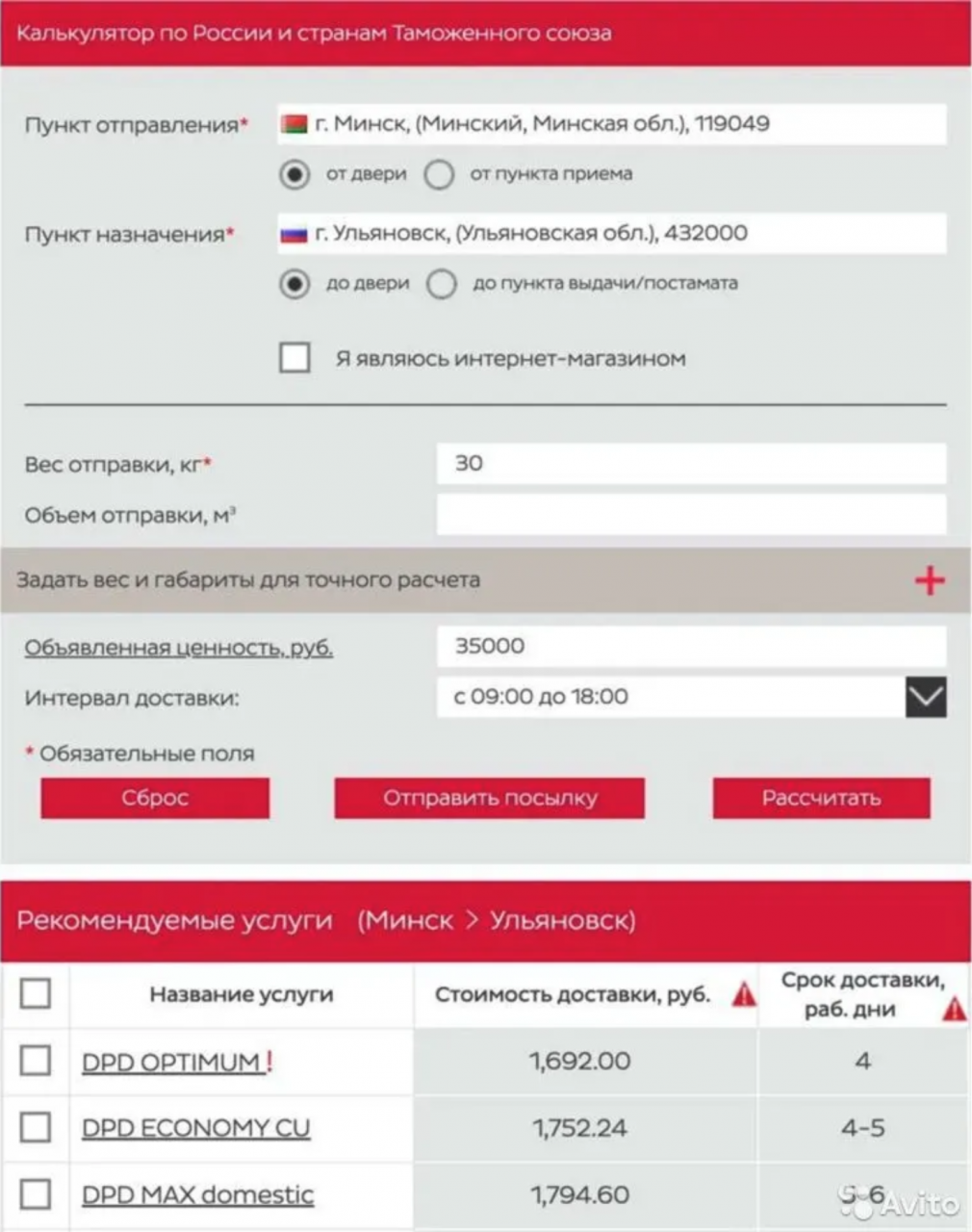The width and height of the screenshot is (972, 1232).
Task: Click the shipment volume input field
Action: [691, 515]
